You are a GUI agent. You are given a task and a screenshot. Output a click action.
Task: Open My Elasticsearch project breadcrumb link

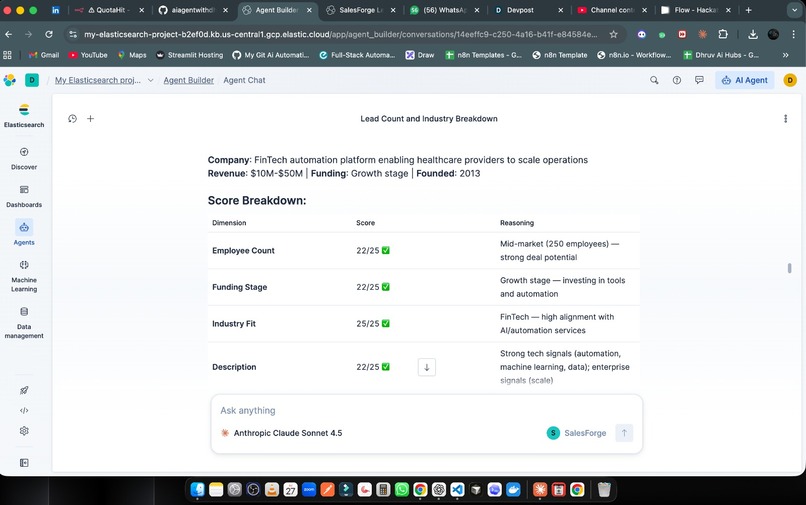[98, 80]
